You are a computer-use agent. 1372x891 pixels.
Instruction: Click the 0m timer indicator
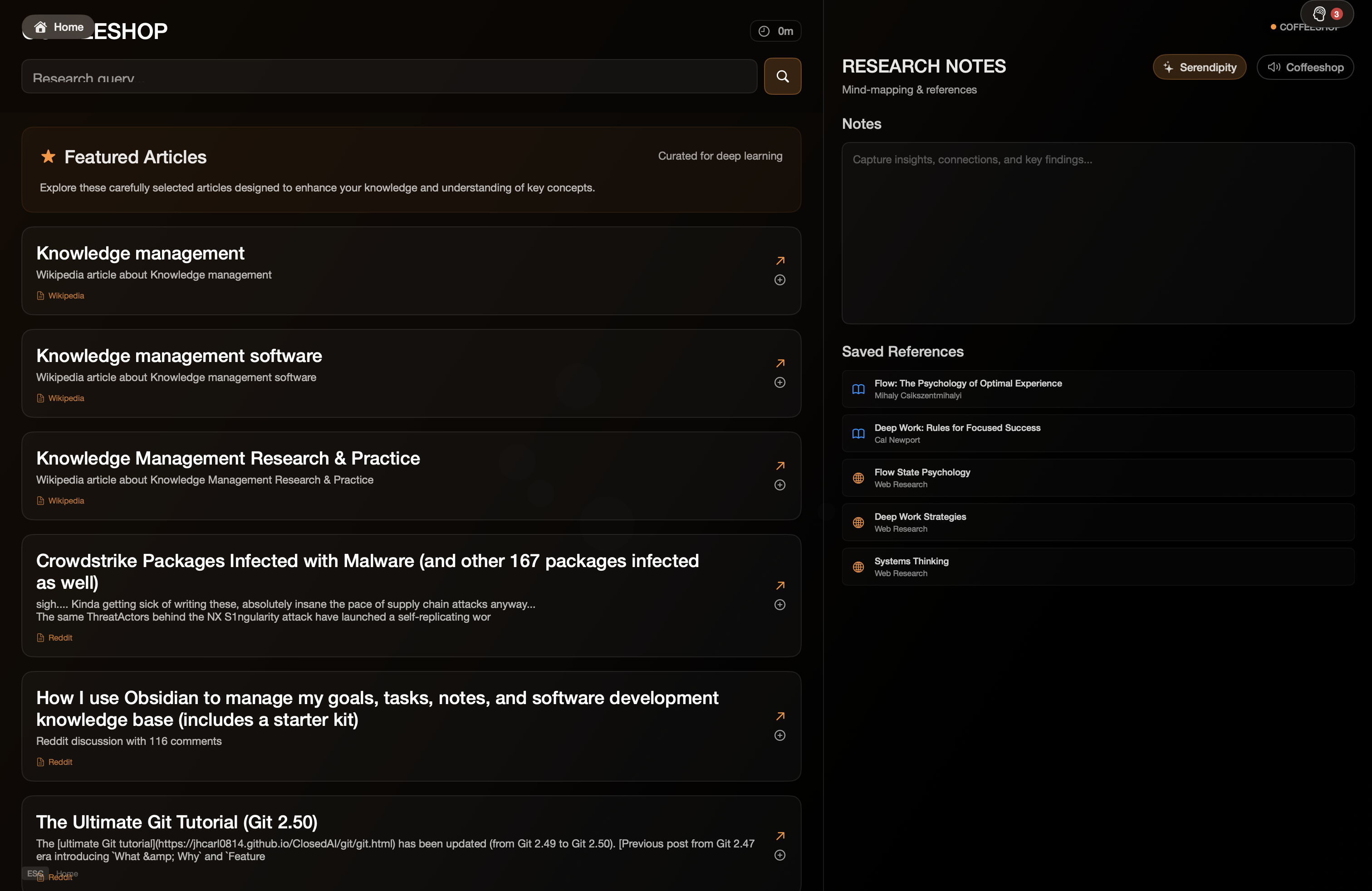click(775, 31)
